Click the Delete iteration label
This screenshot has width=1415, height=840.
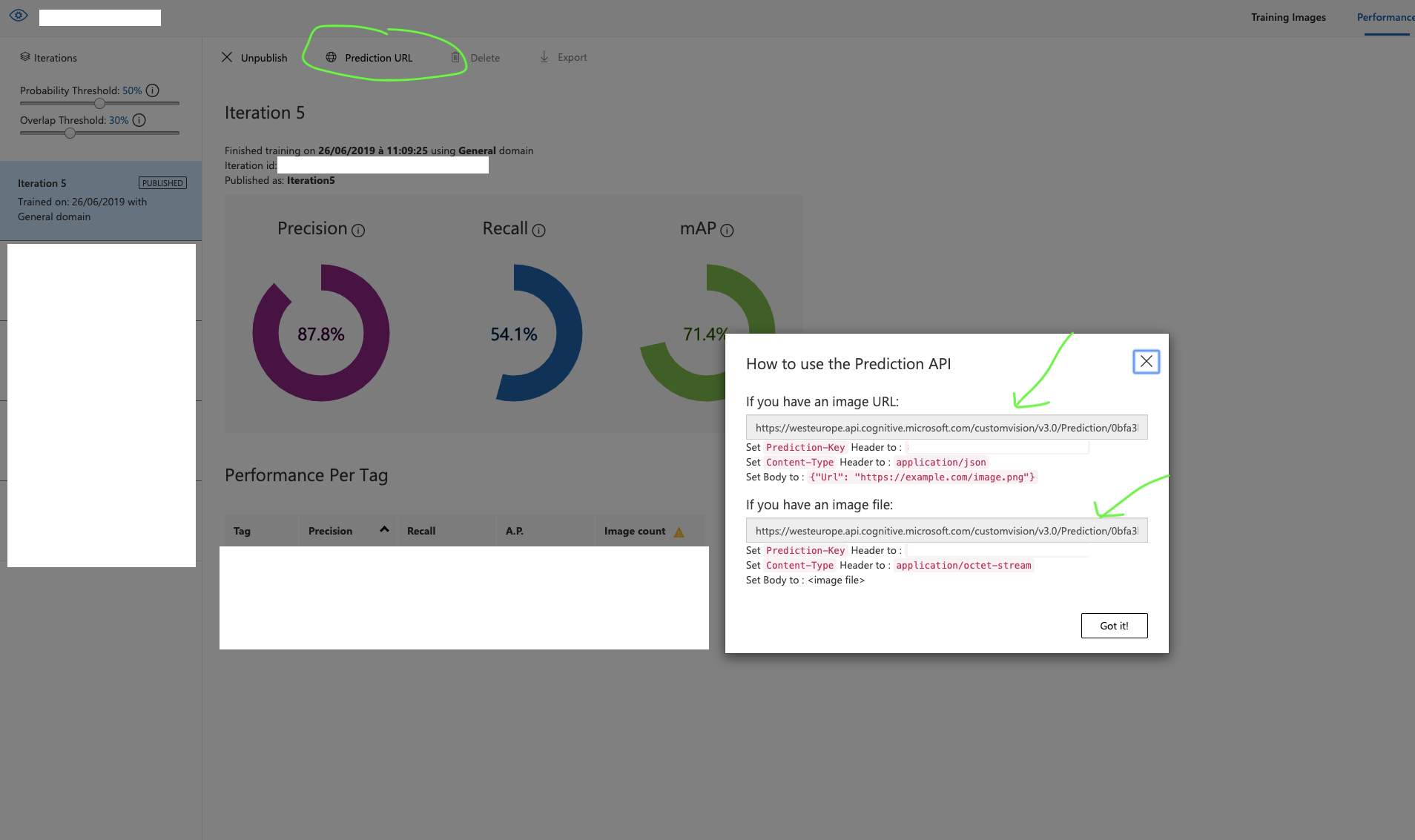(x=485, y=58)
